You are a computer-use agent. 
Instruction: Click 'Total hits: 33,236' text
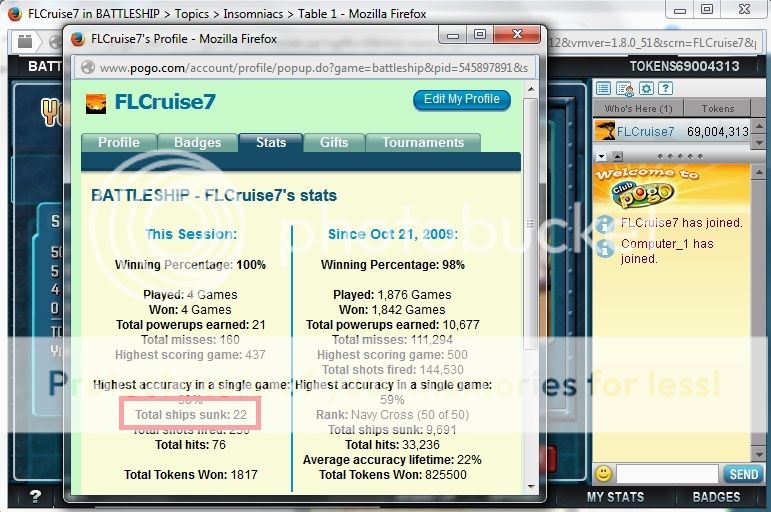coord(392,445)
